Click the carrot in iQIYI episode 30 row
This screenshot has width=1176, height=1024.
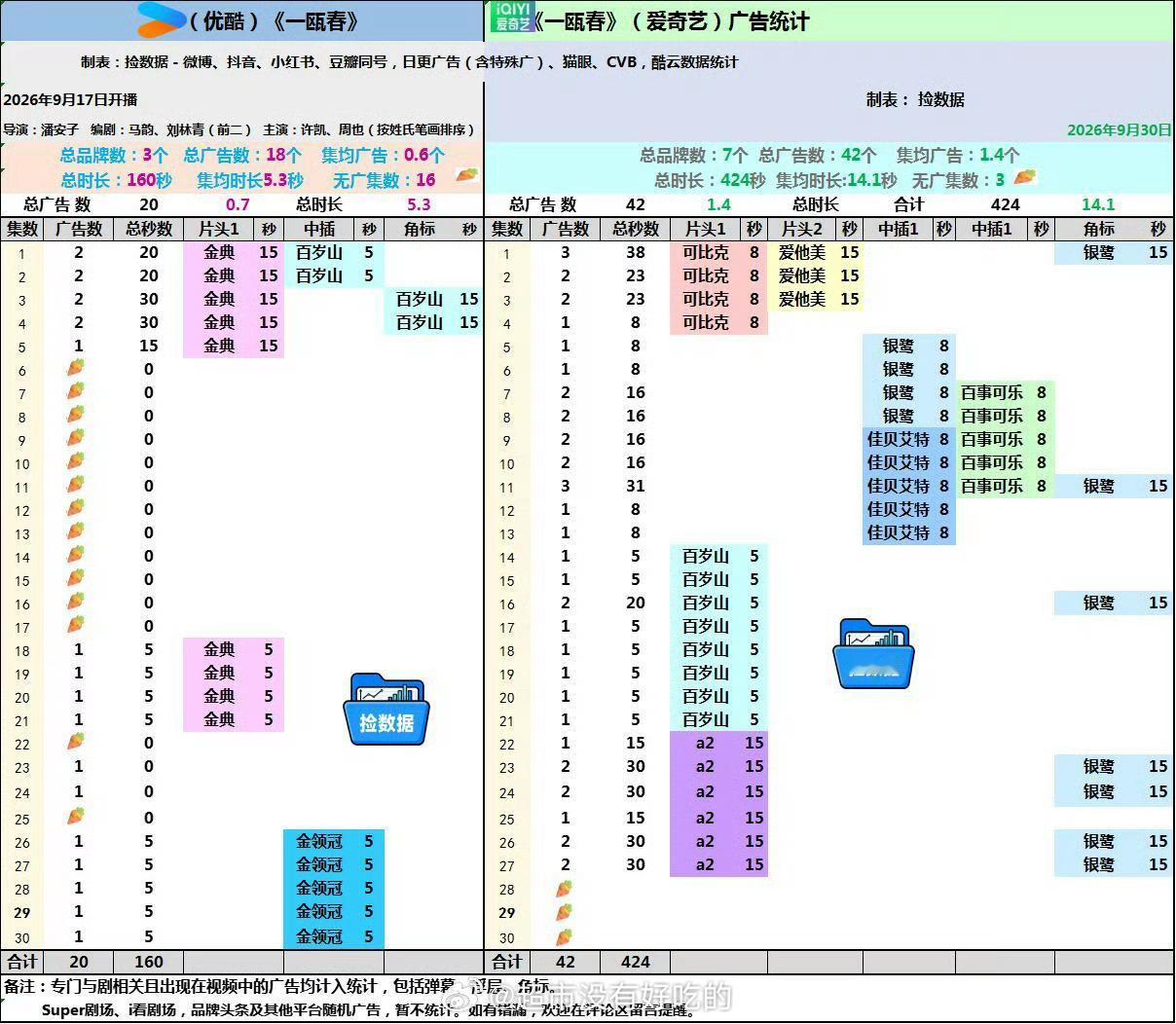564,936
